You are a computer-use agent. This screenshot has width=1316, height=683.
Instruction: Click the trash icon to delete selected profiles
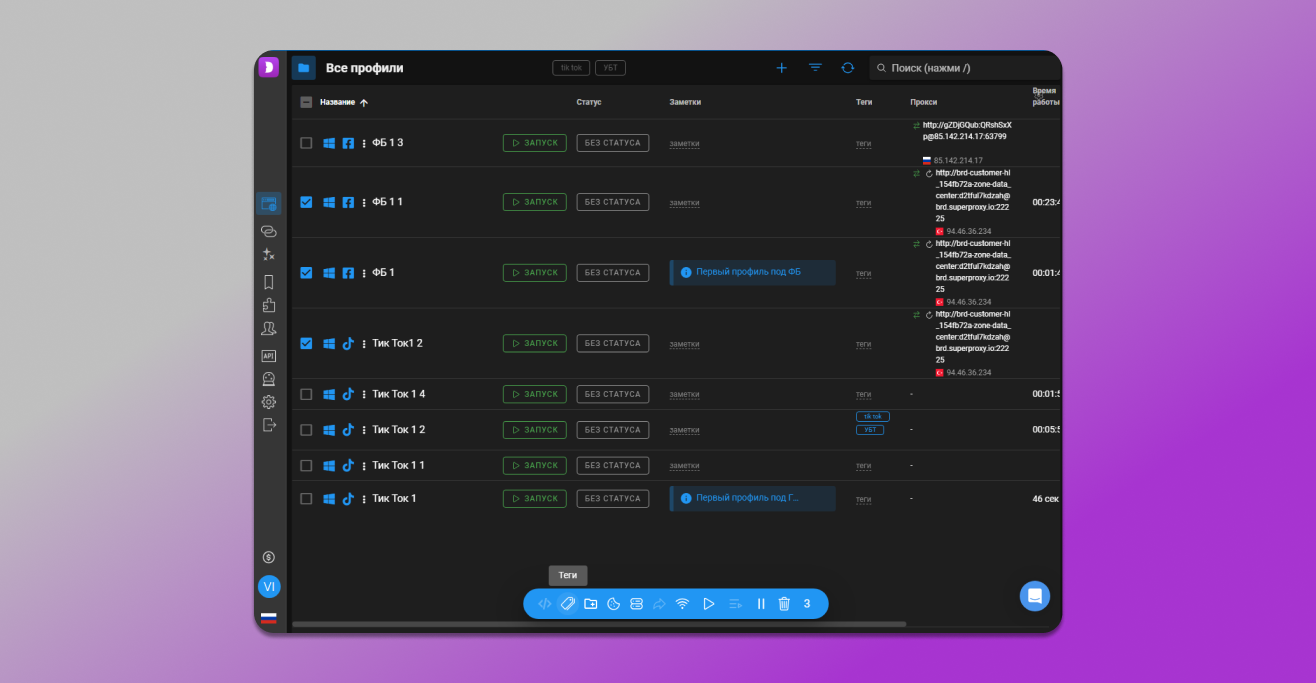784,604
